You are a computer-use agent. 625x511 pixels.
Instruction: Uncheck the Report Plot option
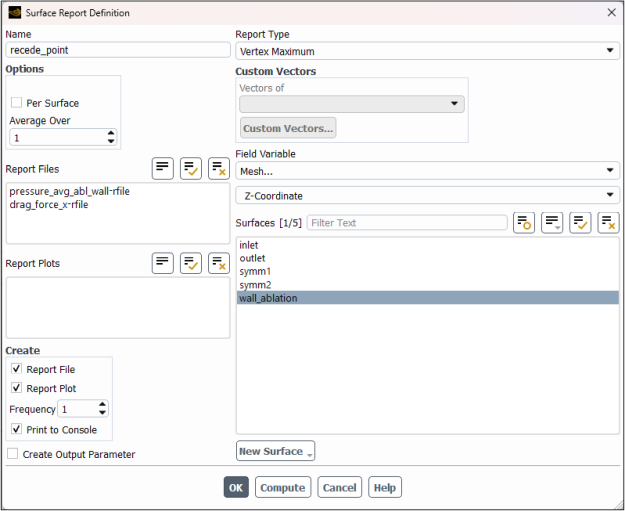[17, 389]
